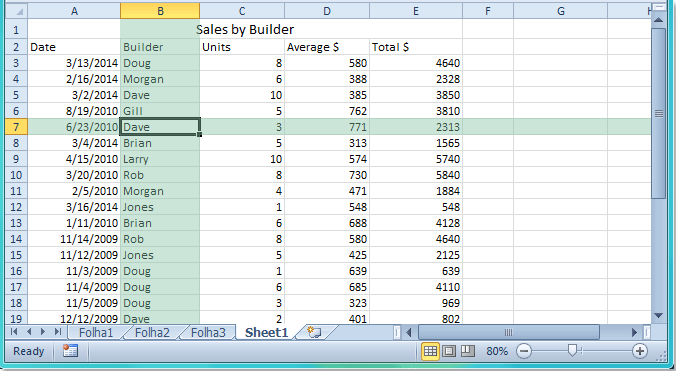676x371 pixels.
Task: Switch to Page Layout view
Action: pos(449,351)
